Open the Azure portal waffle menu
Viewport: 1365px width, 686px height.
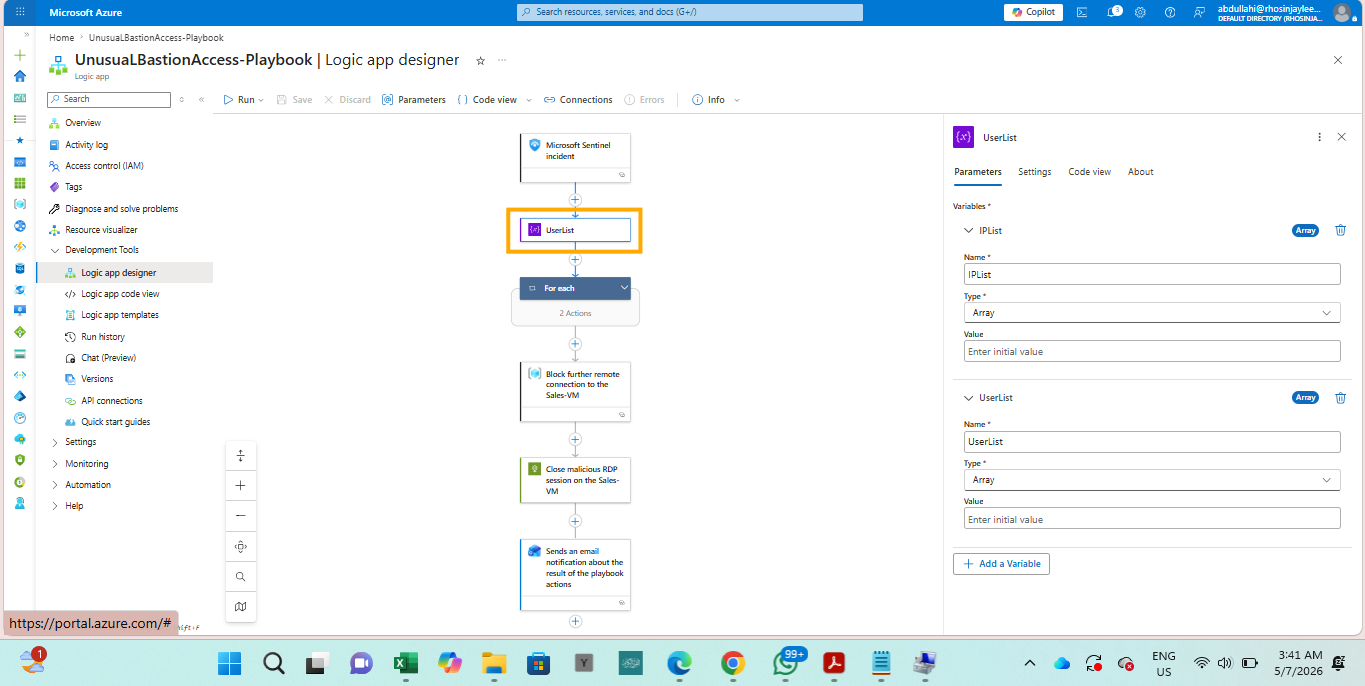coord(21,12)
